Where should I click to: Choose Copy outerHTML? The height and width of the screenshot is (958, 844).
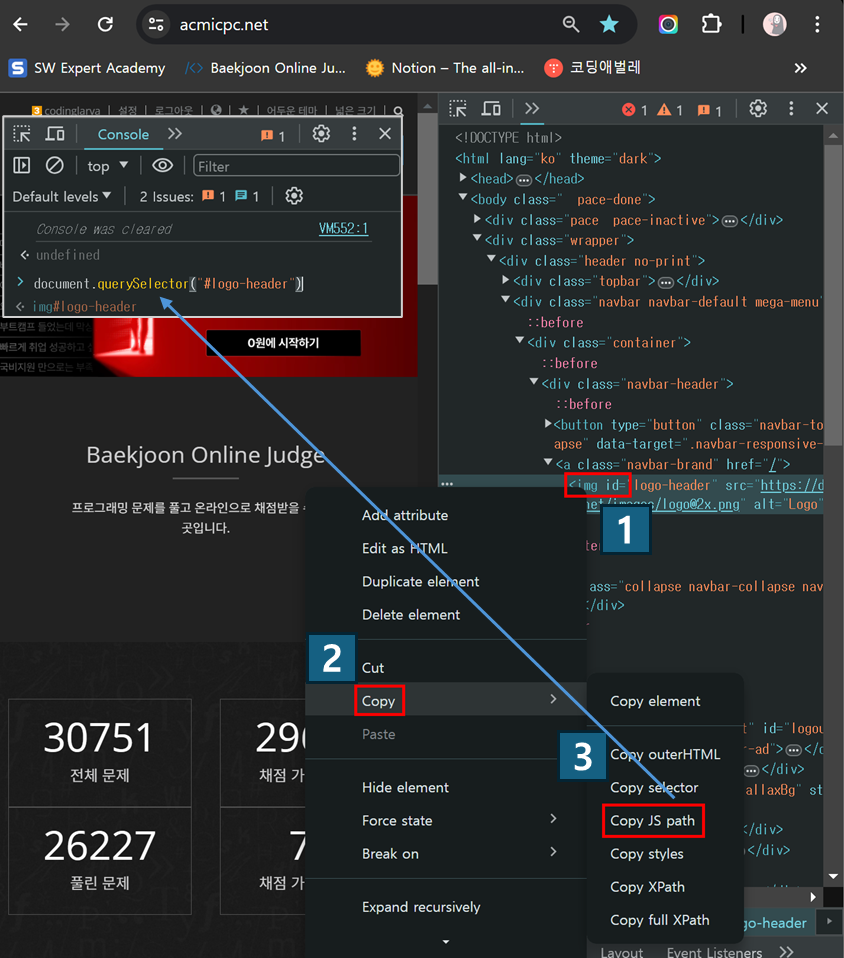coord(665,754)
